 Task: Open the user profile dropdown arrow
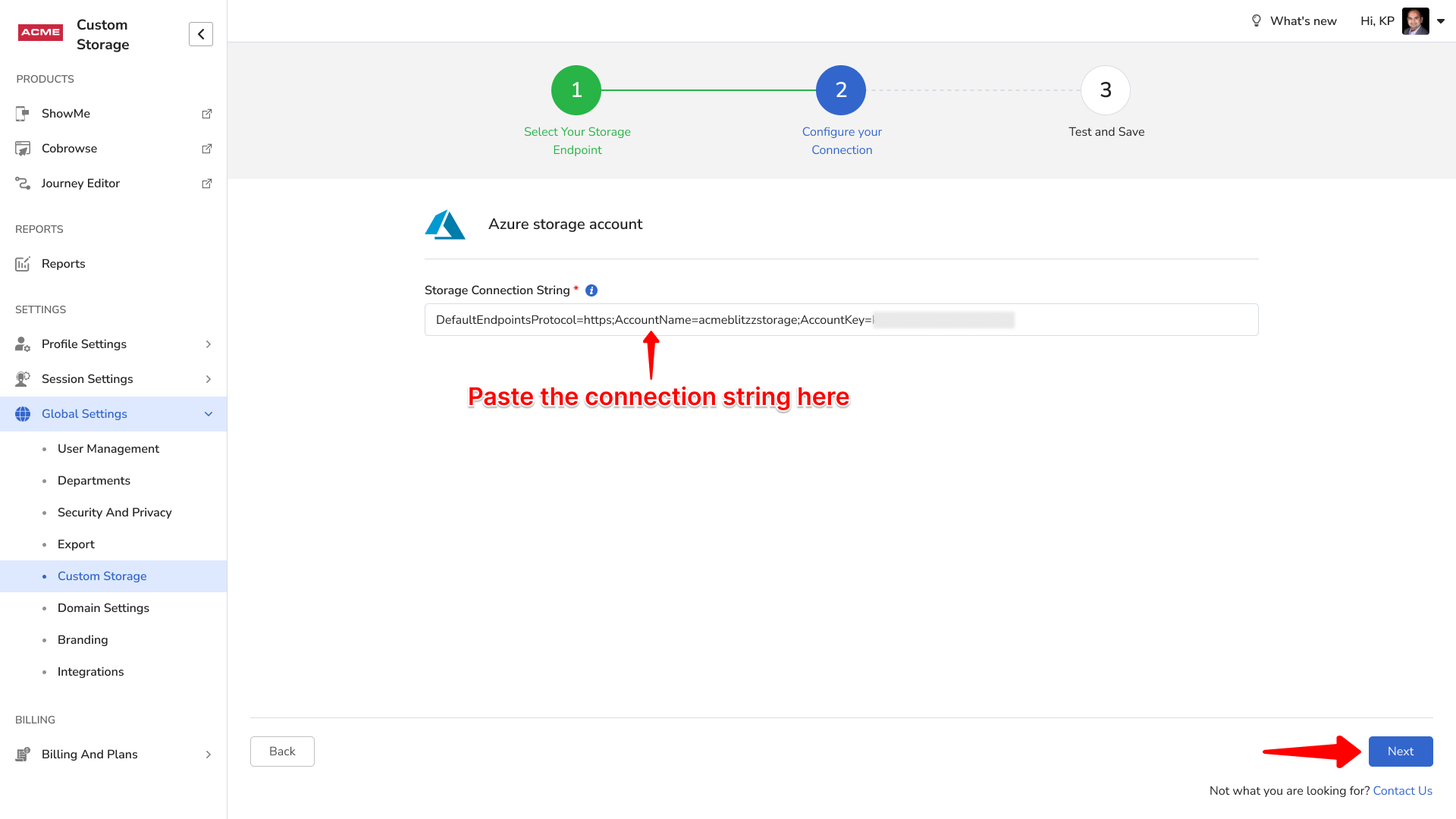click(1441, 21)
